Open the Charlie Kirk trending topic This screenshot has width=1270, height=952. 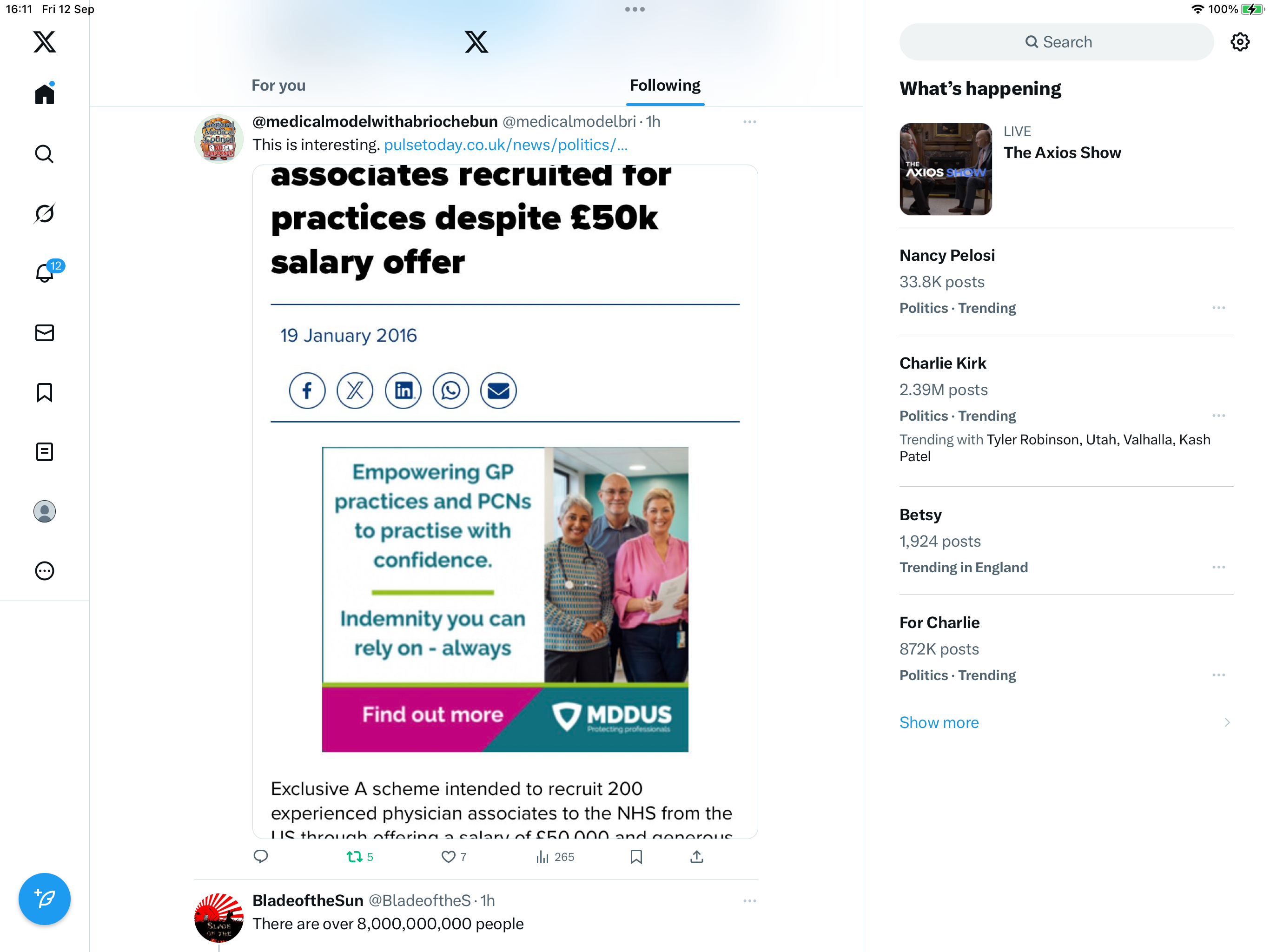click(1066, 410)
